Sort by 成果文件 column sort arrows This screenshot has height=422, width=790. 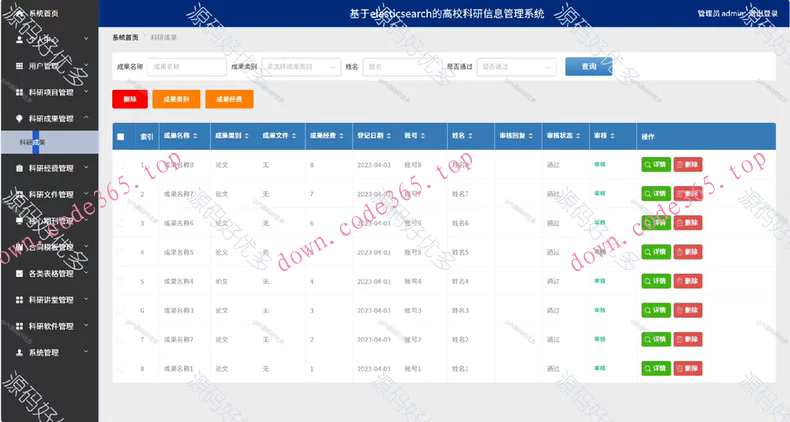pyautogui.click(x=294, y=136)
